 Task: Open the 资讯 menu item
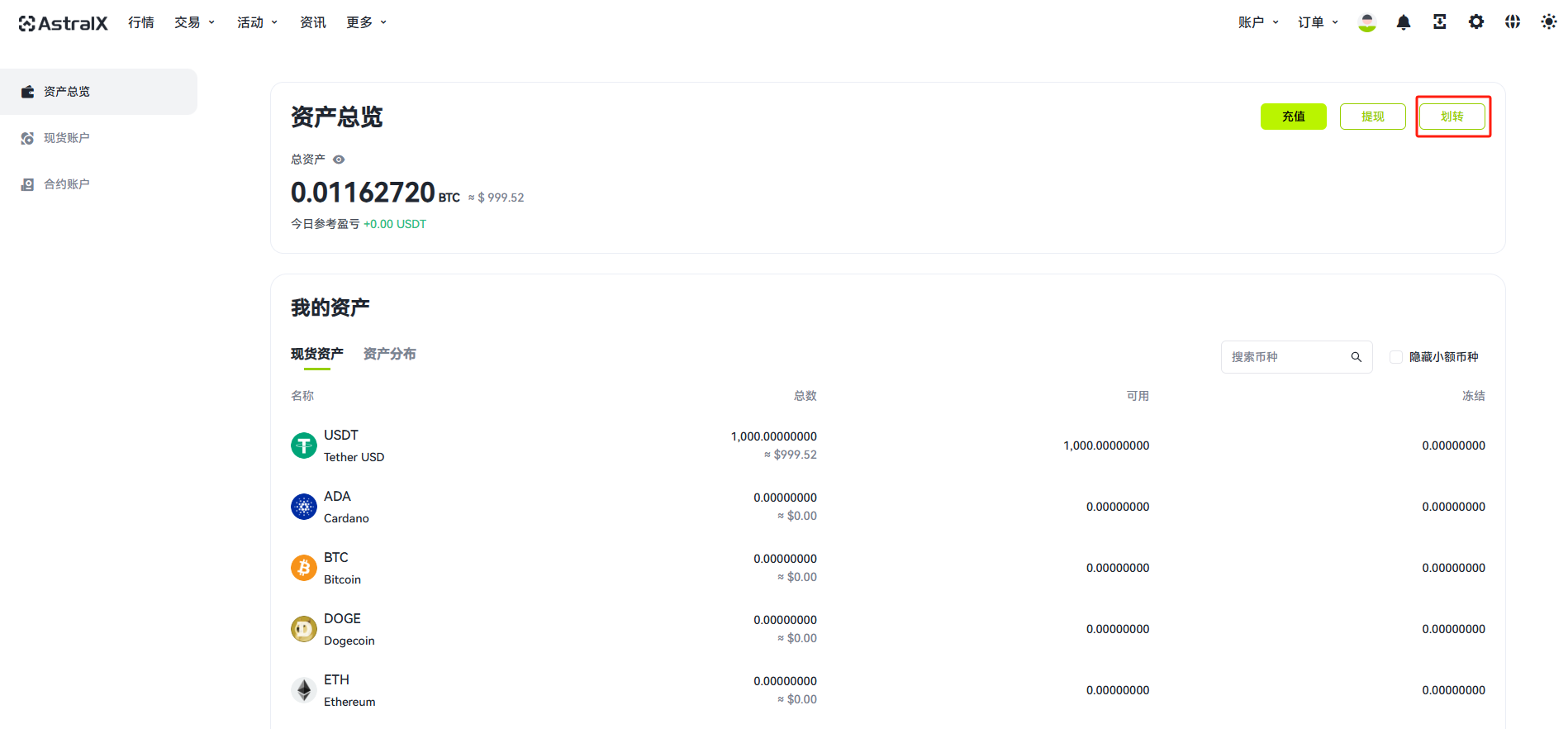click(x=313, y=22)
